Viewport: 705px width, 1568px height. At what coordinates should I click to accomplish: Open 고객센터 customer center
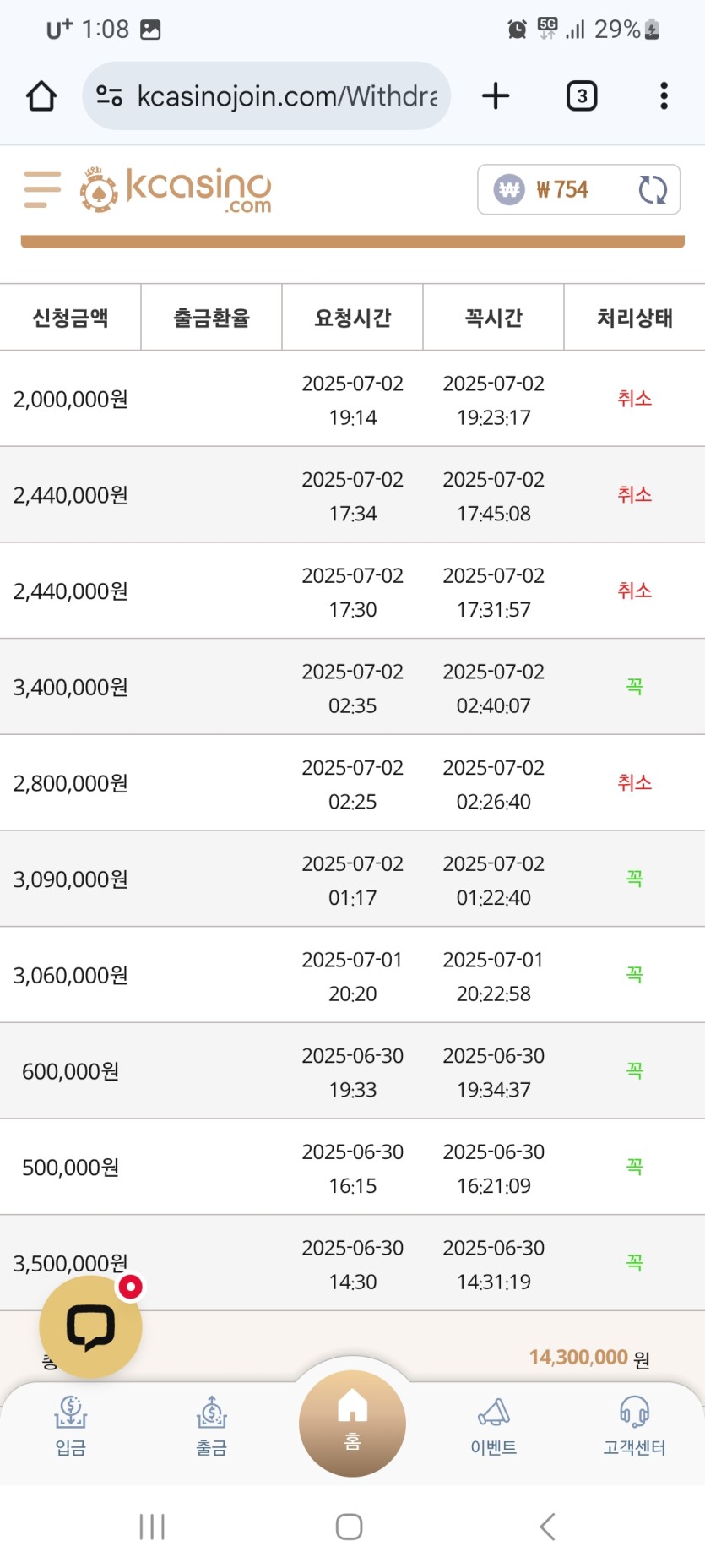[634, 1426]
